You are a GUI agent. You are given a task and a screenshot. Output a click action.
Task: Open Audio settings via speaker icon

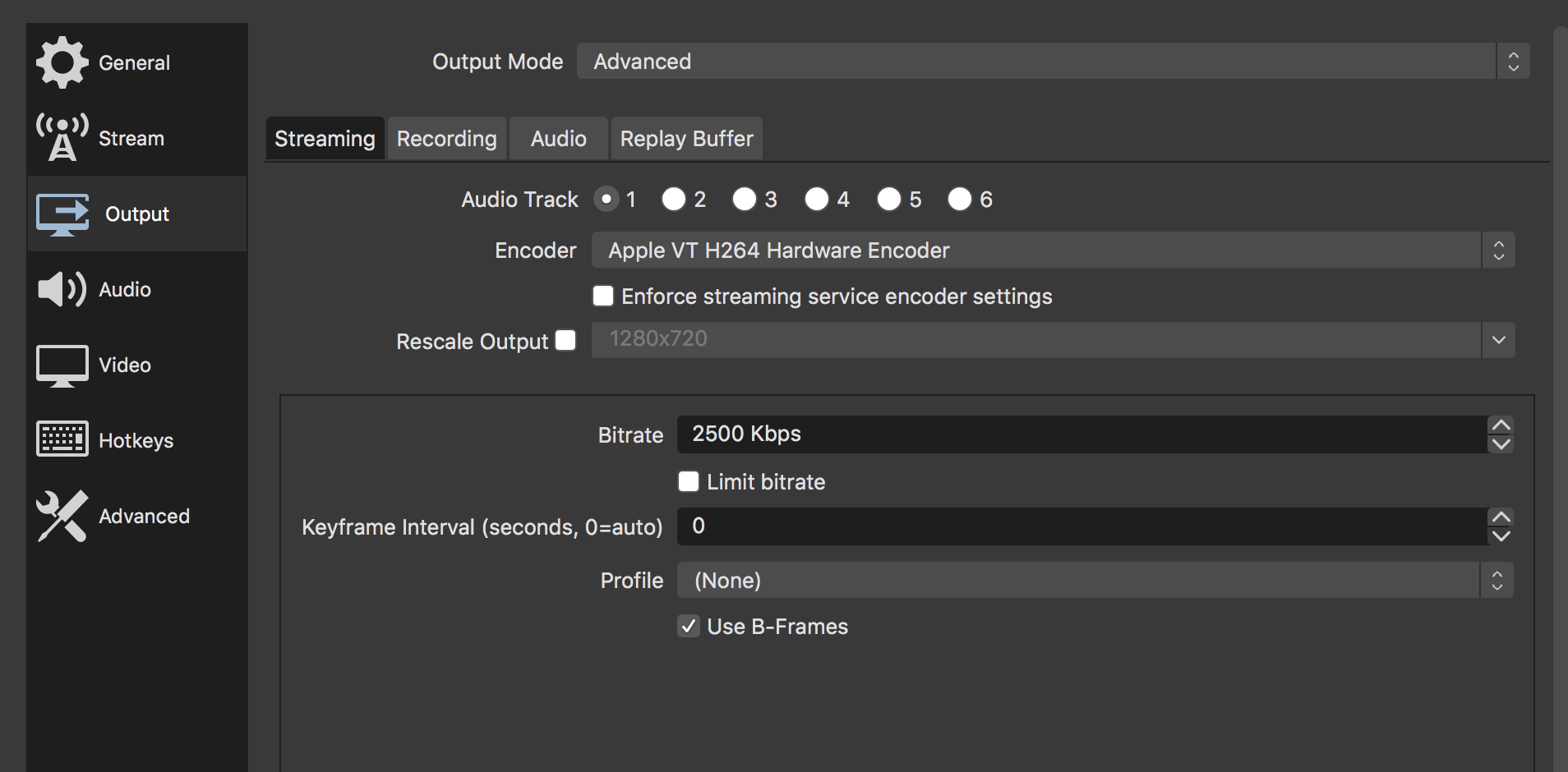[62, 289]
